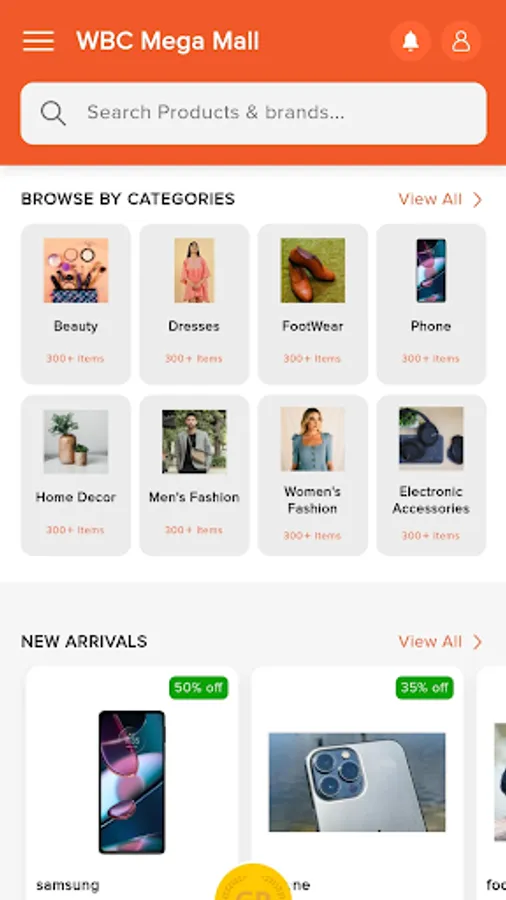This screenshot has height=900, width=506.
Task: Select the Dresses category card
Action: click(194, 304)
